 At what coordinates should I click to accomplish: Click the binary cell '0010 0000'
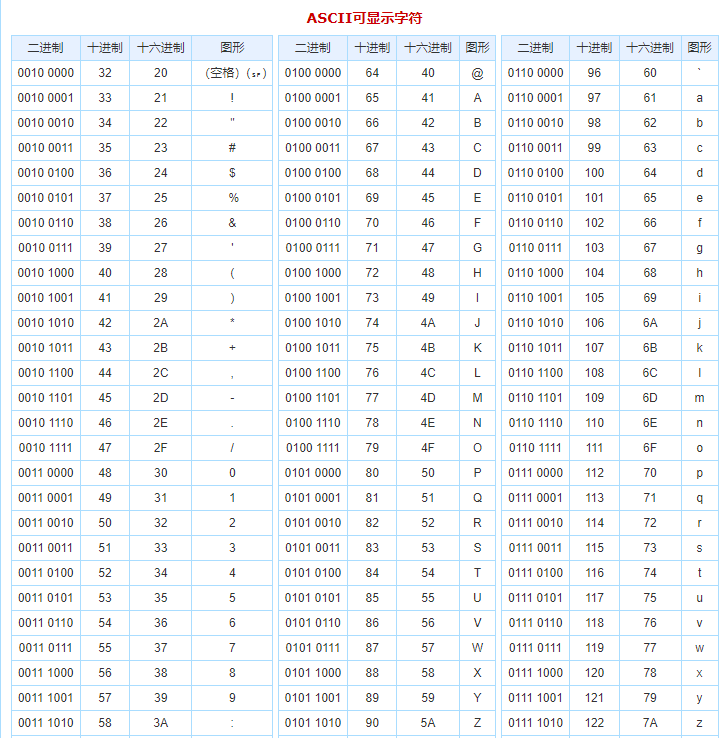46,73
